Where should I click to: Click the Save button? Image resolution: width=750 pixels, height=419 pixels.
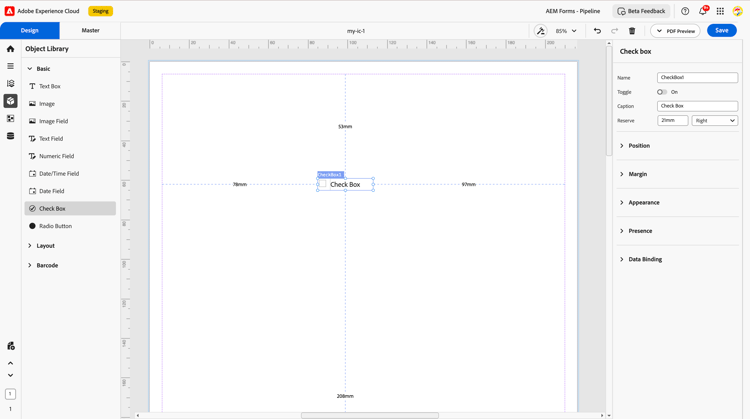tap(721, 30)
